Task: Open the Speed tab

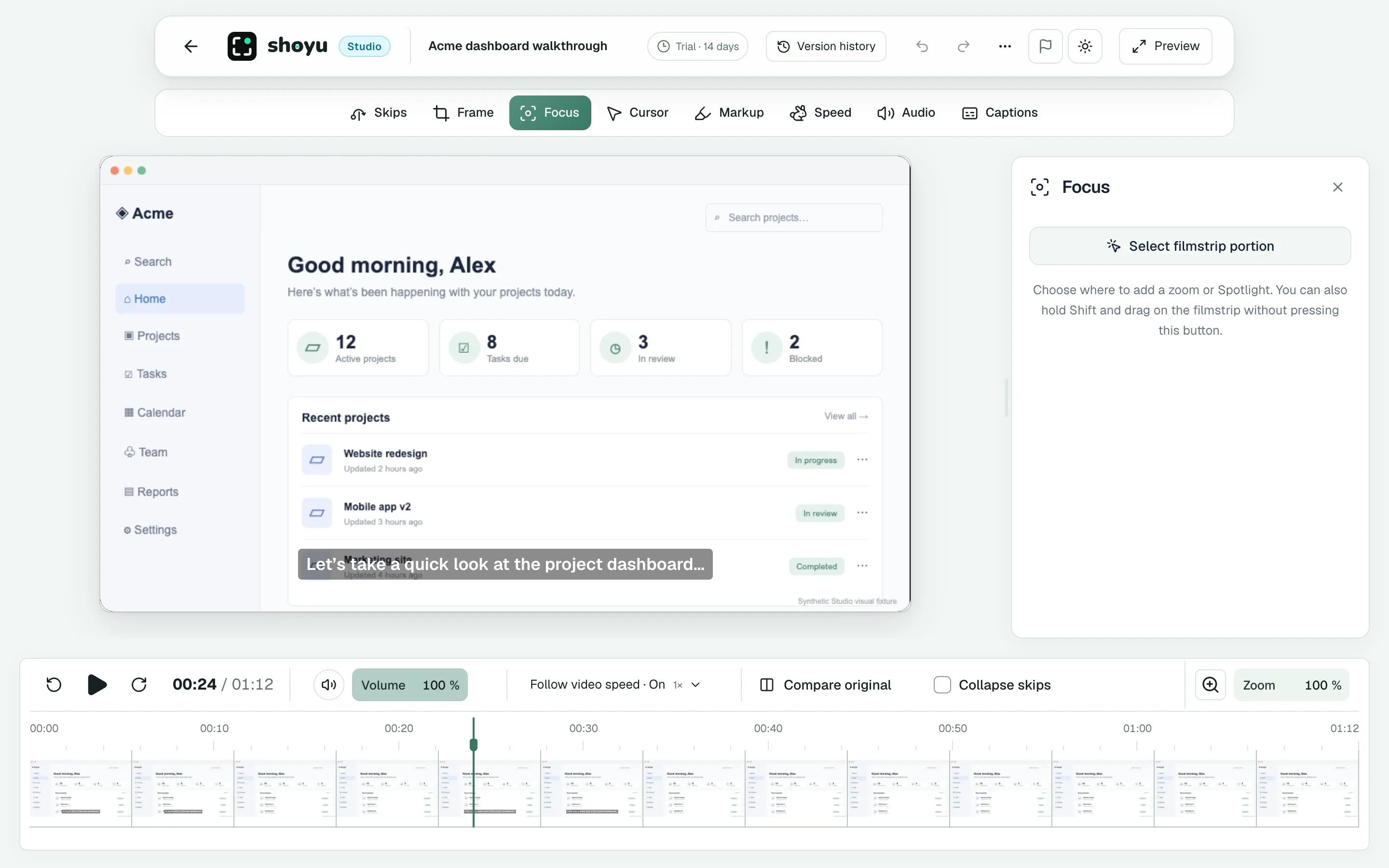Action: 821,113
